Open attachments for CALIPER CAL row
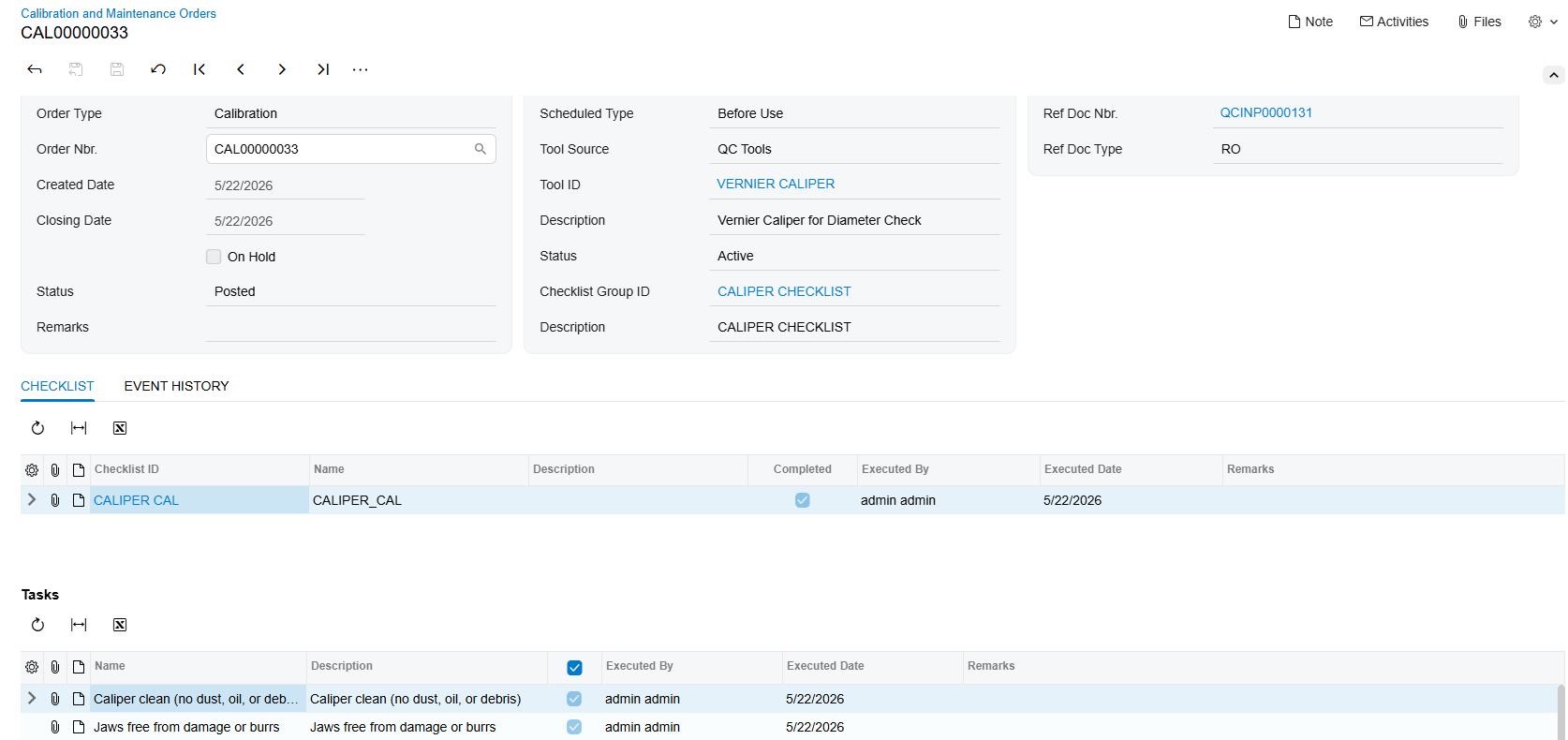The width and height of the screenshot is (1568, 740). tap(55, 500)
